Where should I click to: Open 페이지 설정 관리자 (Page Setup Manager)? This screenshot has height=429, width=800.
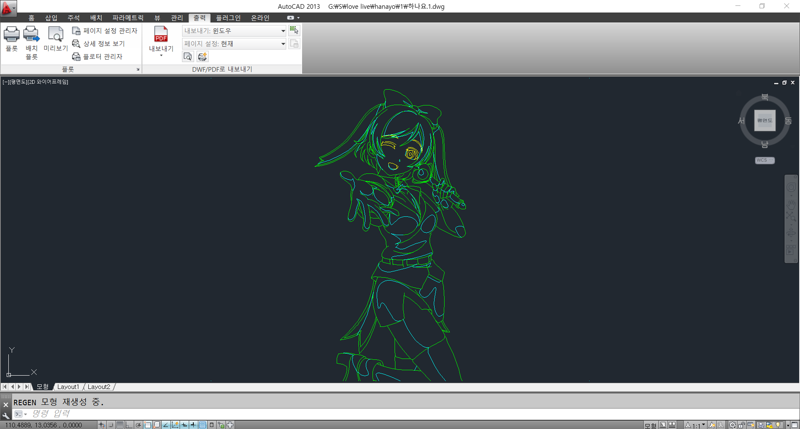105,31
